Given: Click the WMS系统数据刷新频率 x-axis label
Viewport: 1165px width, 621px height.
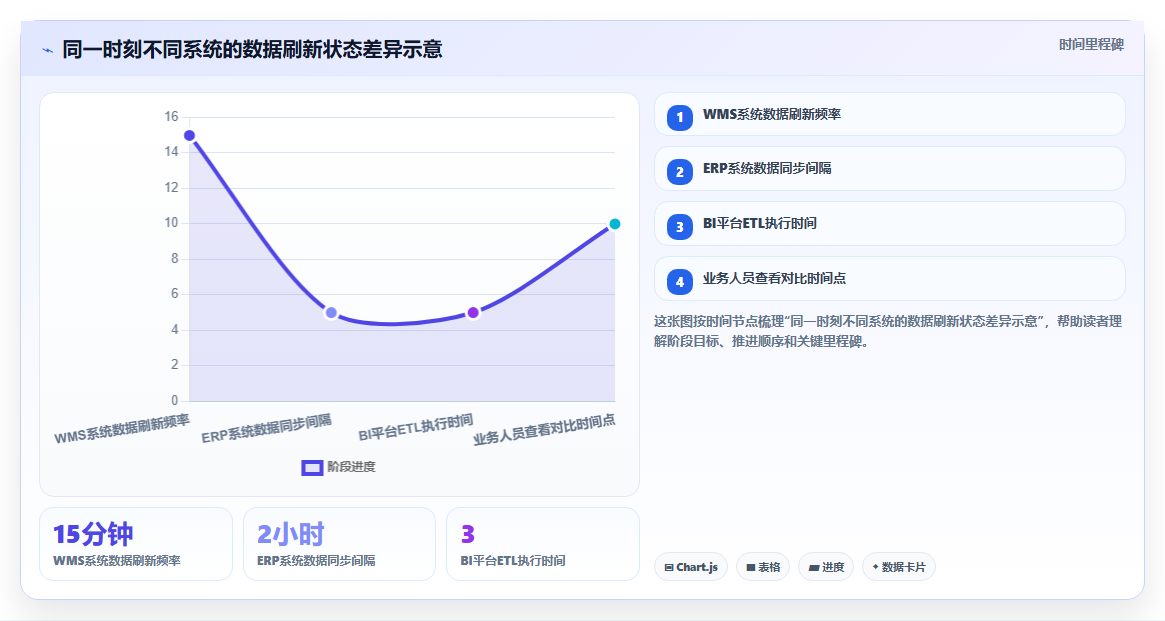Looking at the screenshot, I should [x=122, y=429].
